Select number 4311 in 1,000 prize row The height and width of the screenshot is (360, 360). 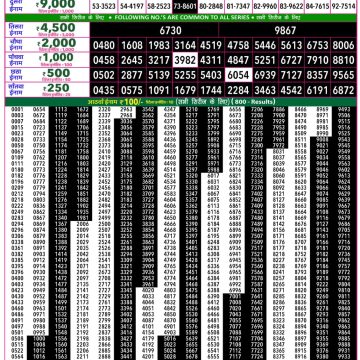coord(211,60)
